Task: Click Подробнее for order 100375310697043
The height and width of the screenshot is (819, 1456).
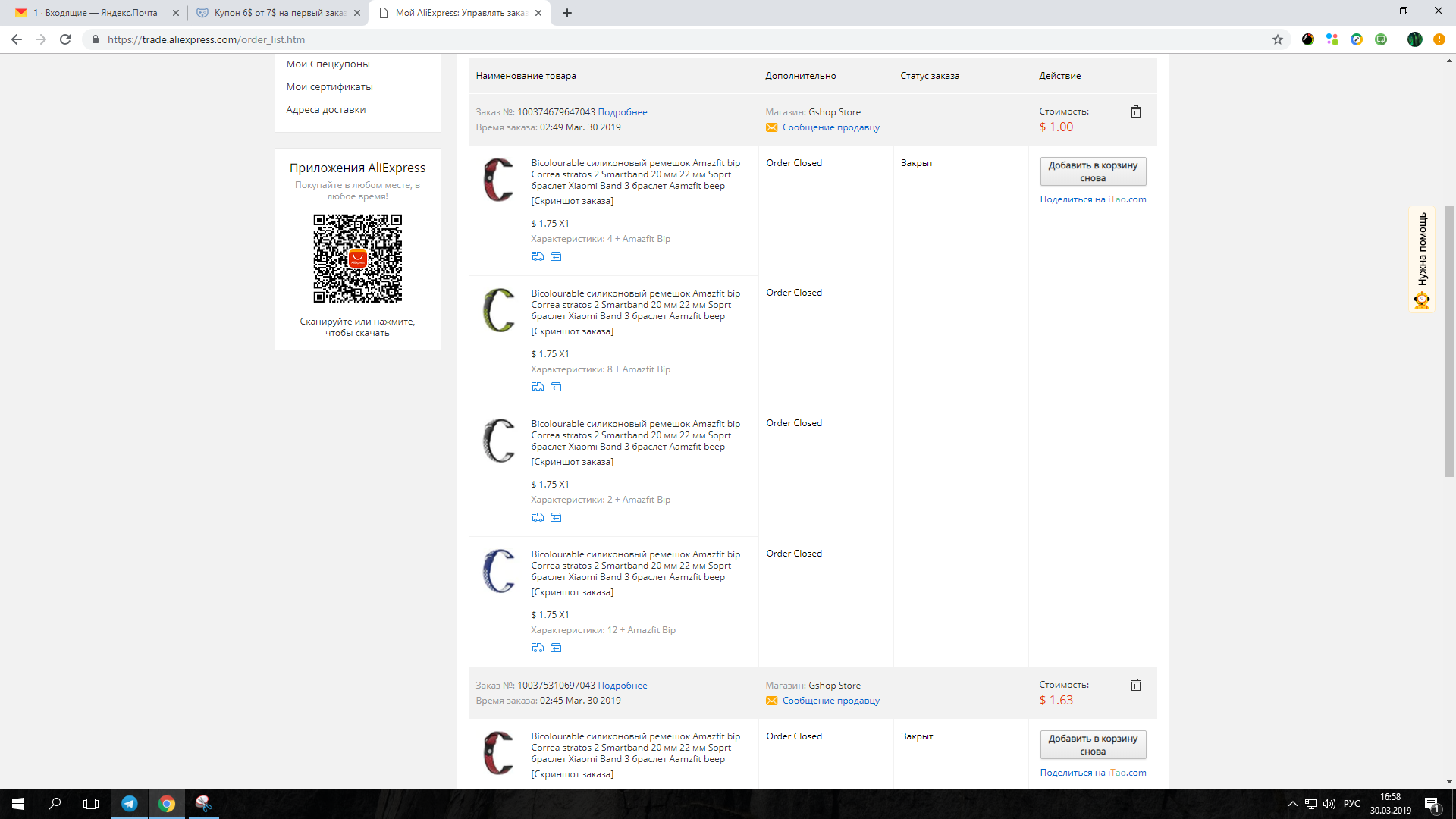Action: coord(623,686)
